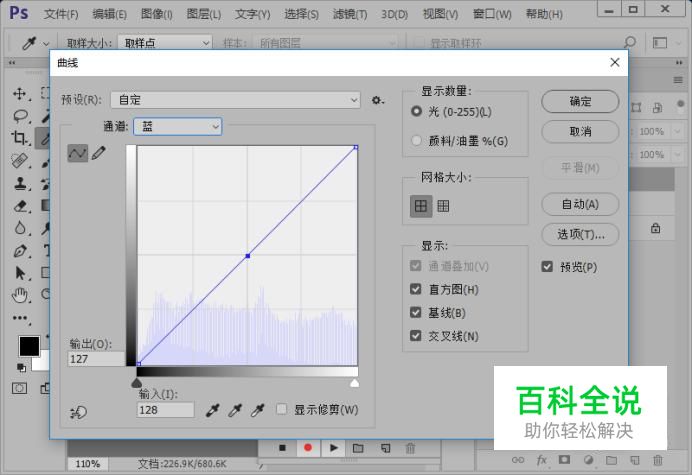This screenshot has width=692, height=475.
Task: Click the actions panel stop button
Action: [282, 448]
